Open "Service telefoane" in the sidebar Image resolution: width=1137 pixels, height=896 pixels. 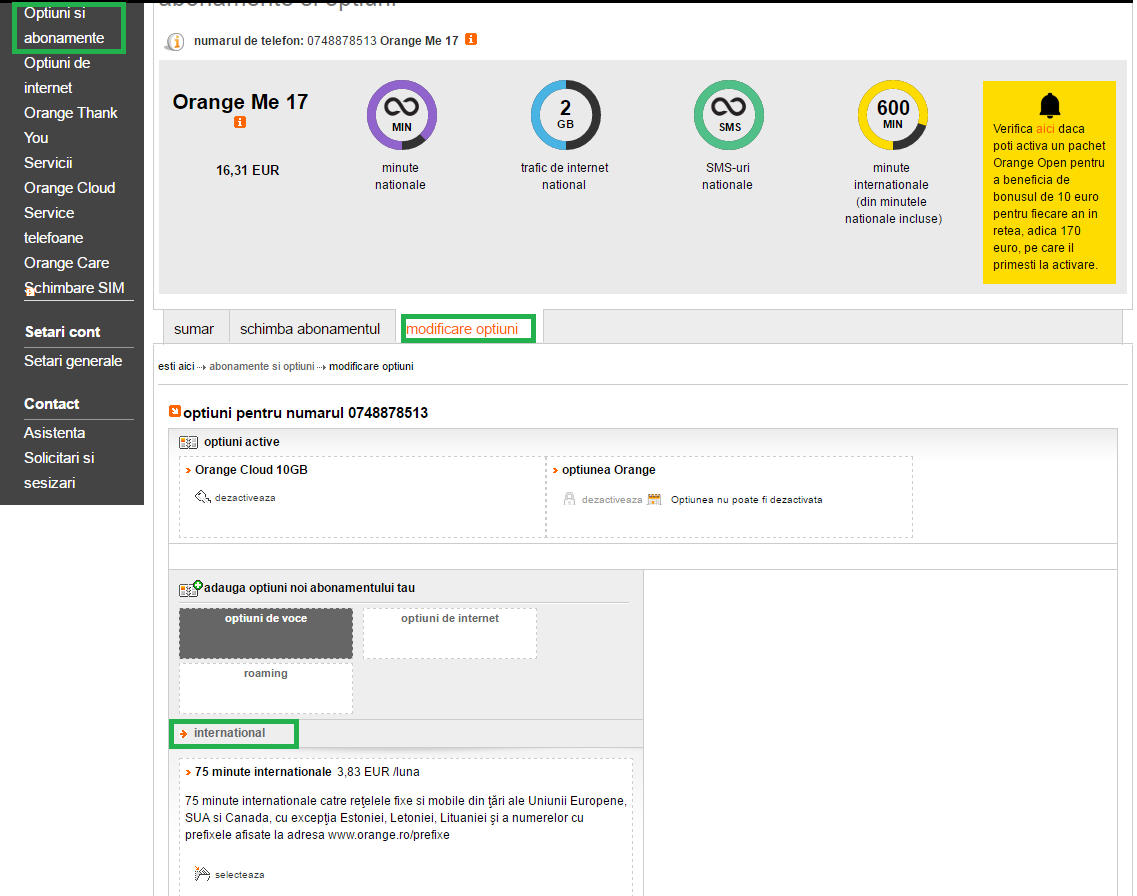(x=53, y=225)
